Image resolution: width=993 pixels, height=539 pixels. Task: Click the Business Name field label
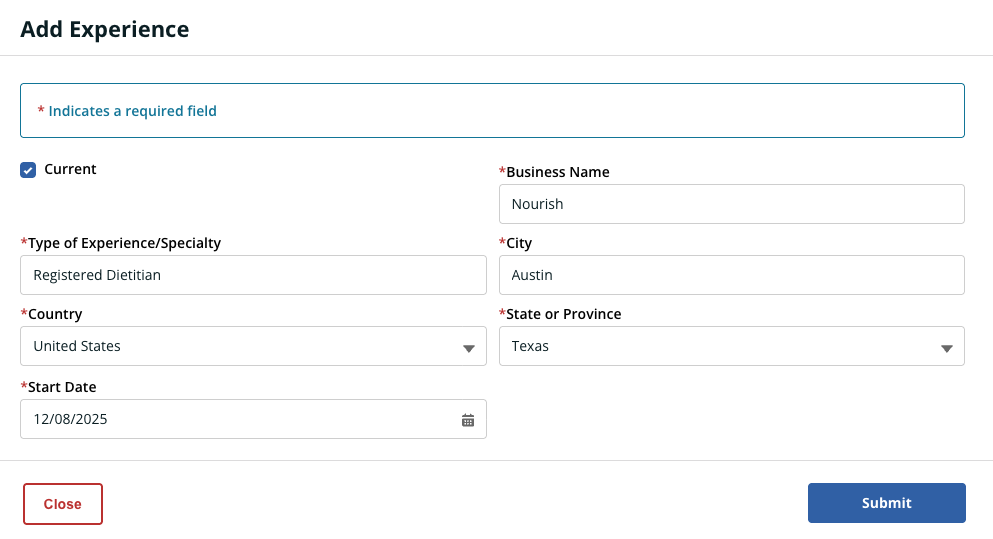coord(557,172)
